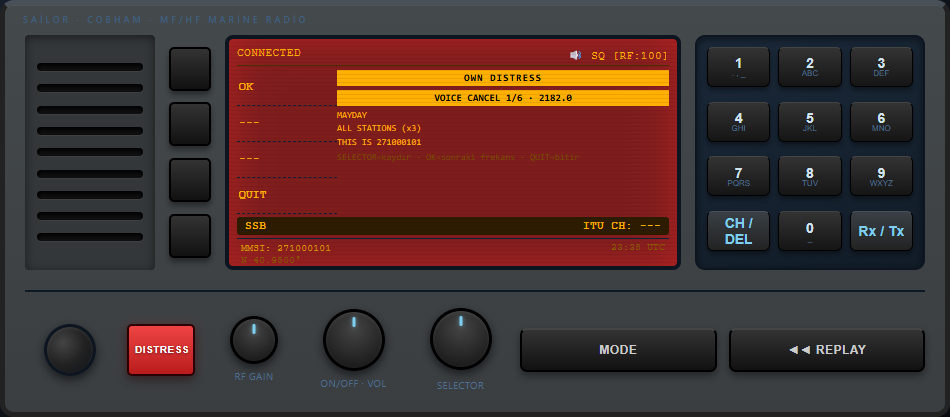Click the soft key beside QUIT
The height and width of the screenshot is (417, 950).
click(x=190, y=236)
